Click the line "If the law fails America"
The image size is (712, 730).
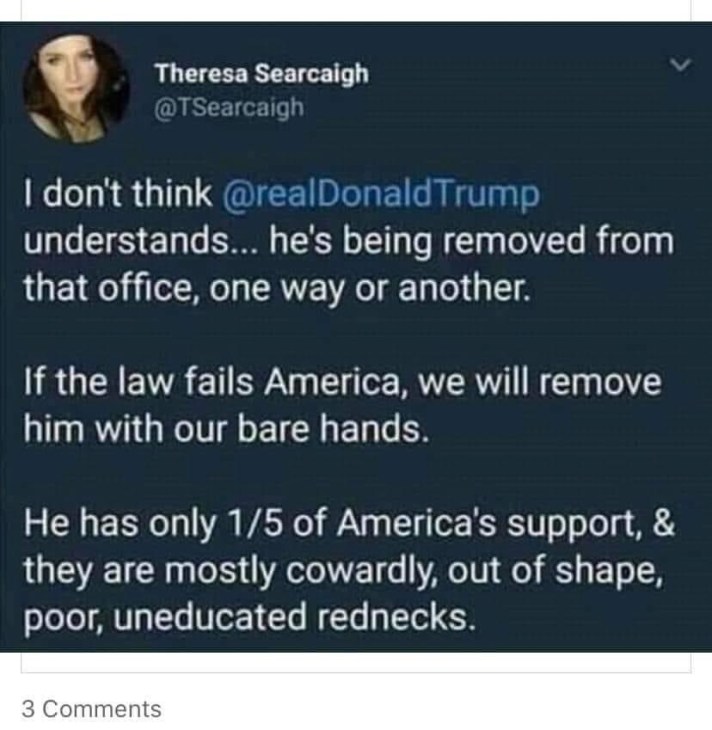[342, 382]
